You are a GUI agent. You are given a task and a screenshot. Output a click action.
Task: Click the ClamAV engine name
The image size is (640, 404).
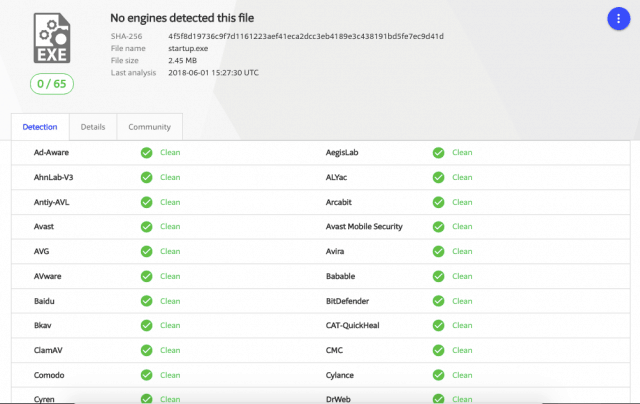click(x=48, y=351)
